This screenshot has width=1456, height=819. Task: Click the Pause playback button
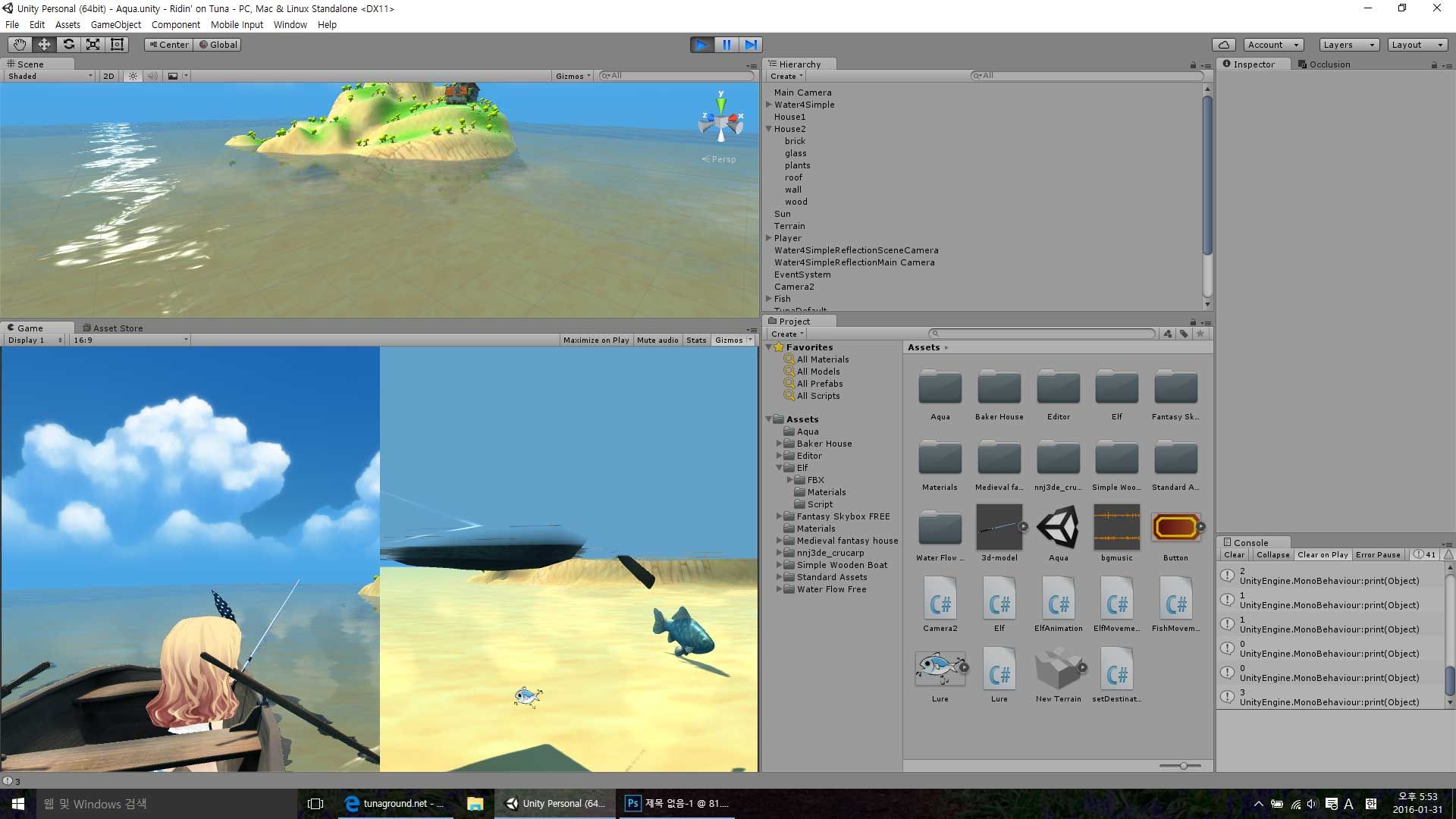click(x=726, y=45)
